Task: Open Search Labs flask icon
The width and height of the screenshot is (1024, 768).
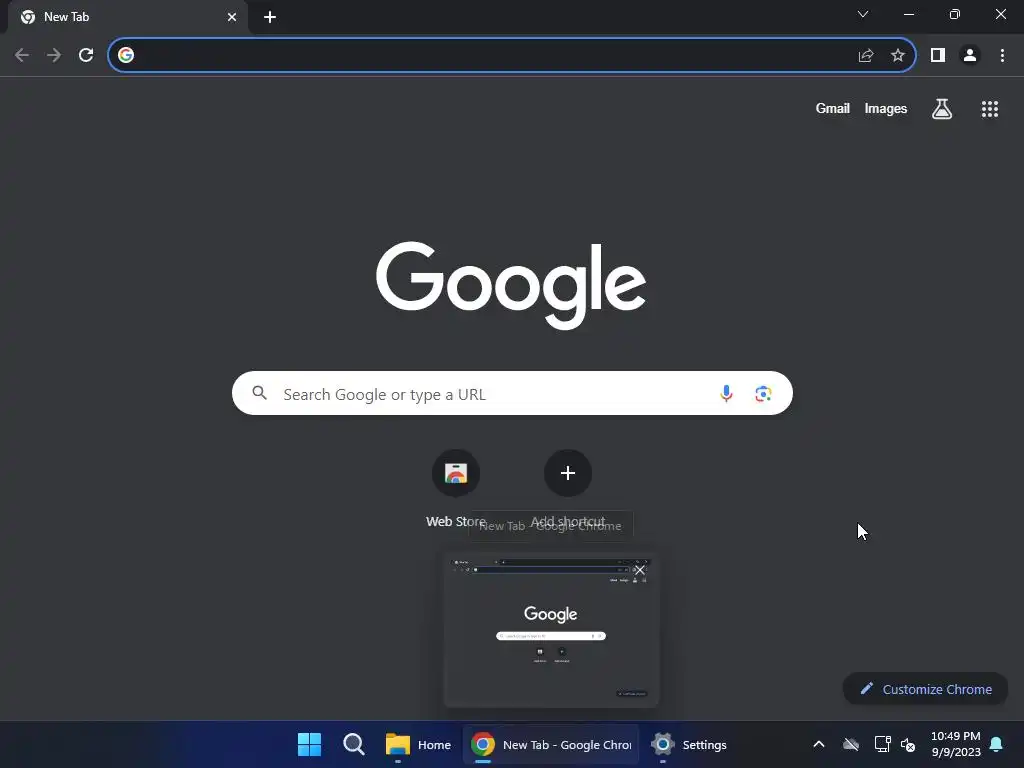Action: (942, 109)
